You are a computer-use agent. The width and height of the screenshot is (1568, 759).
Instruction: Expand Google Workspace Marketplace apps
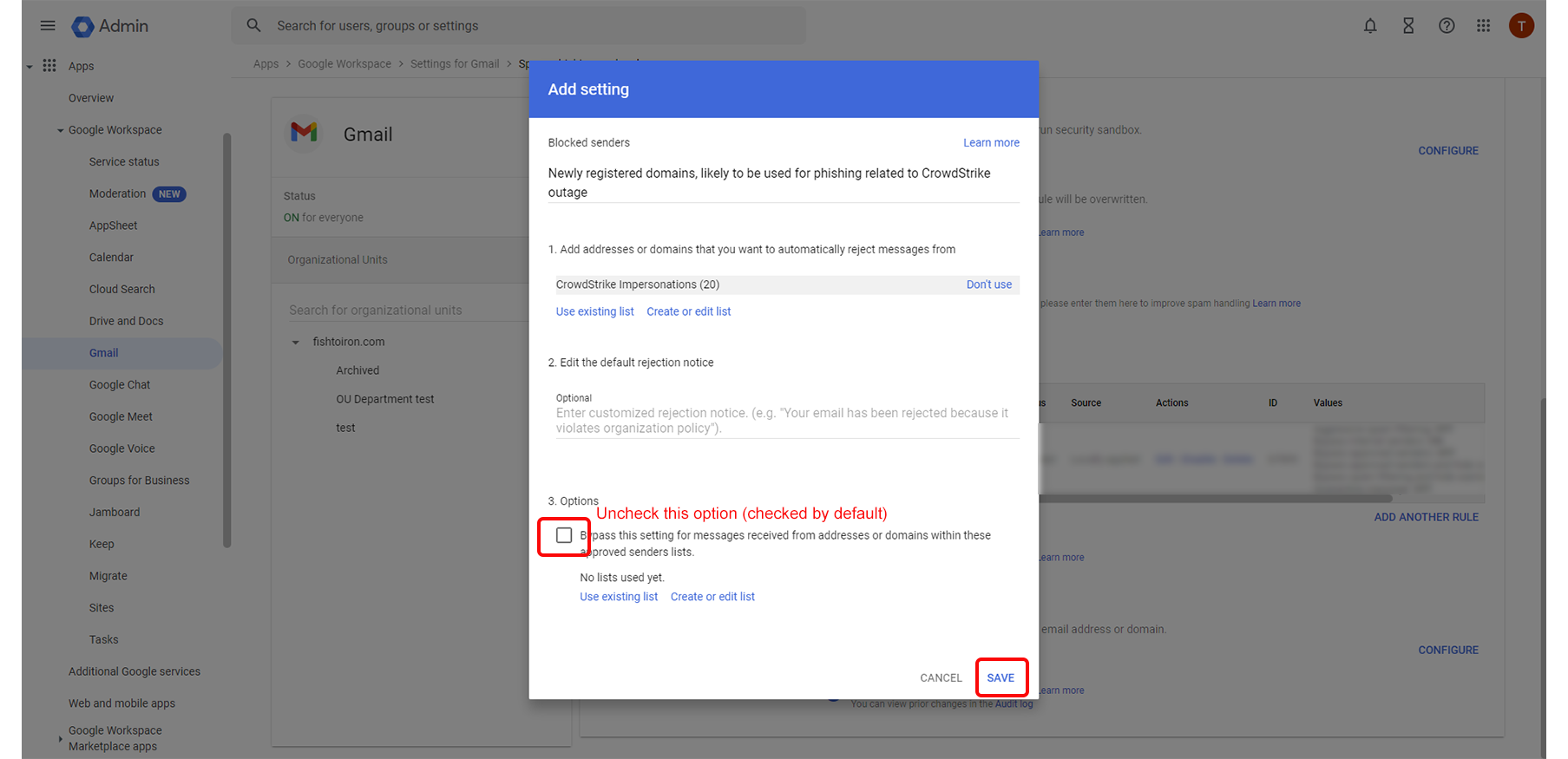(60, 739)
